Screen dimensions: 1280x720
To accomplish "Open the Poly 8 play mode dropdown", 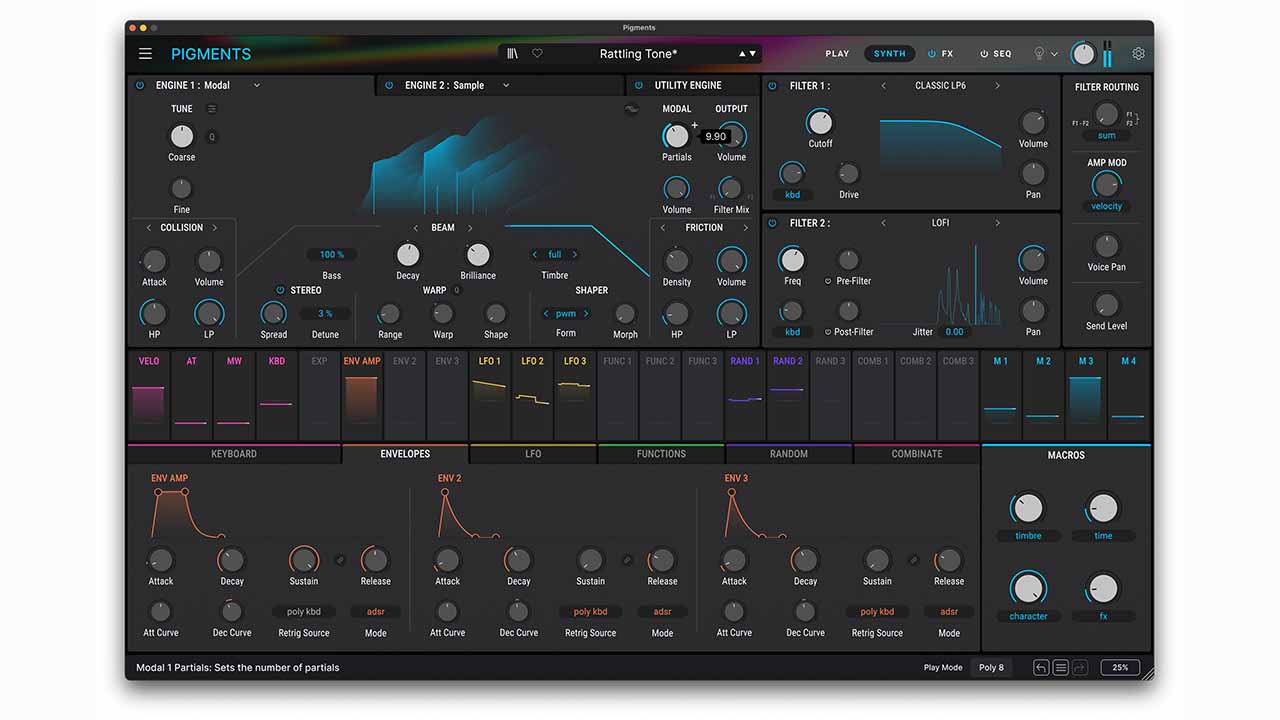I will coord(991,667).
